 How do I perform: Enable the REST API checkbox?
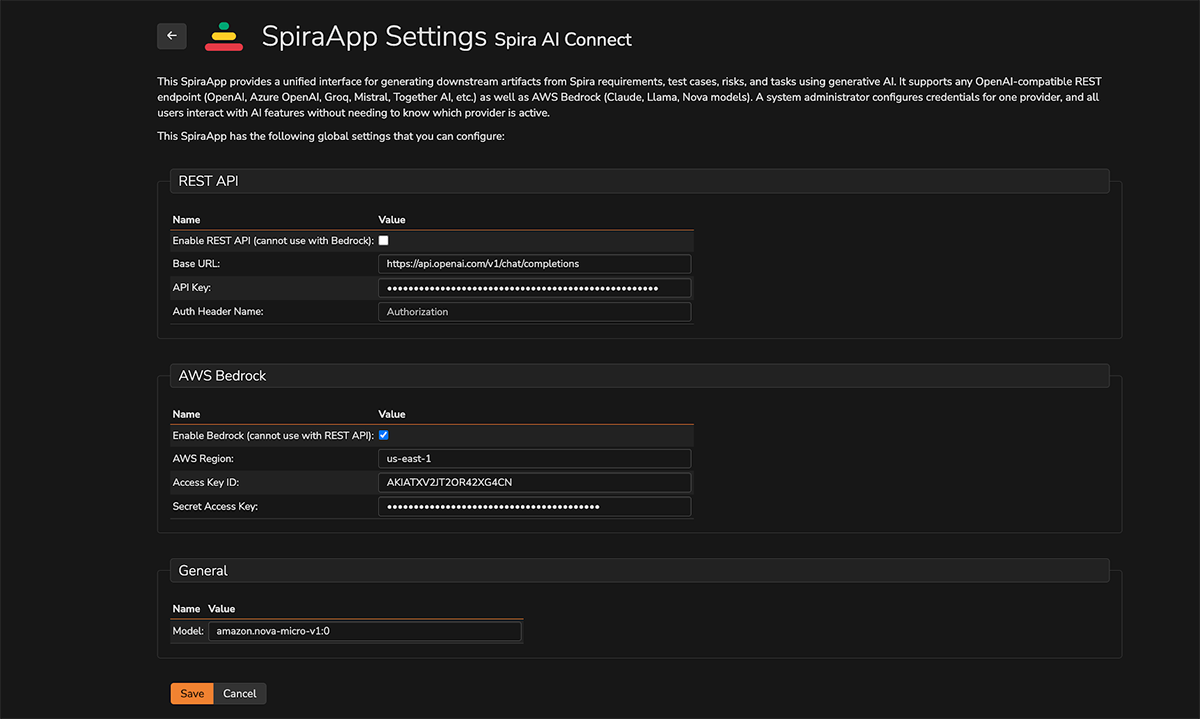pos(384,241)
